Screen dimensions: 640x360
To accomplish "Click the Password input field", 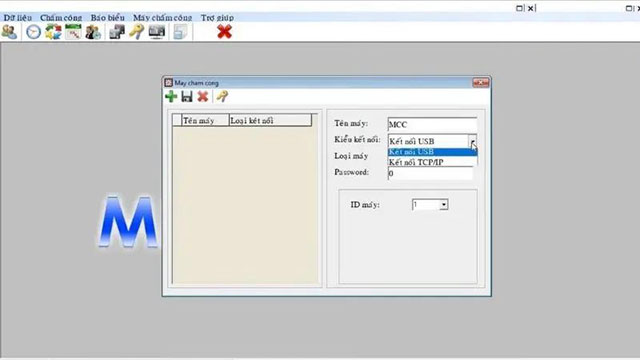I will pos(430,173).
